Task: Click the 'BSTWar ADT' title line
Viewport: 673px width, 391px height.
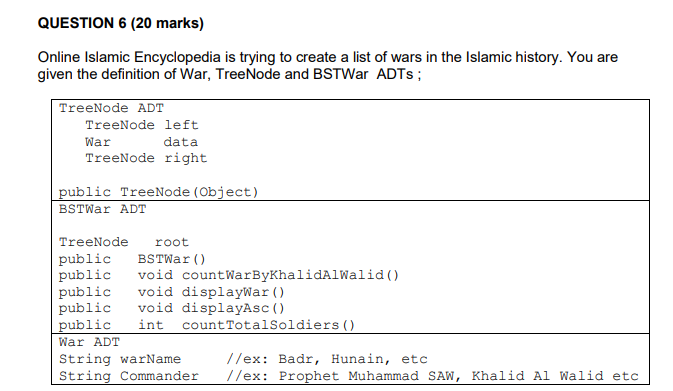Action: coord(103,209)
